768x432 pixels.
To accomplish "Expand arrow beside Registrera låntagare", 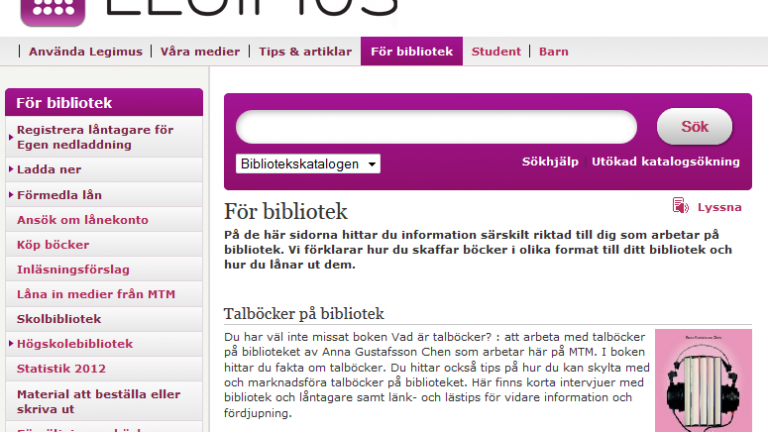I will [x=11, y=137].
